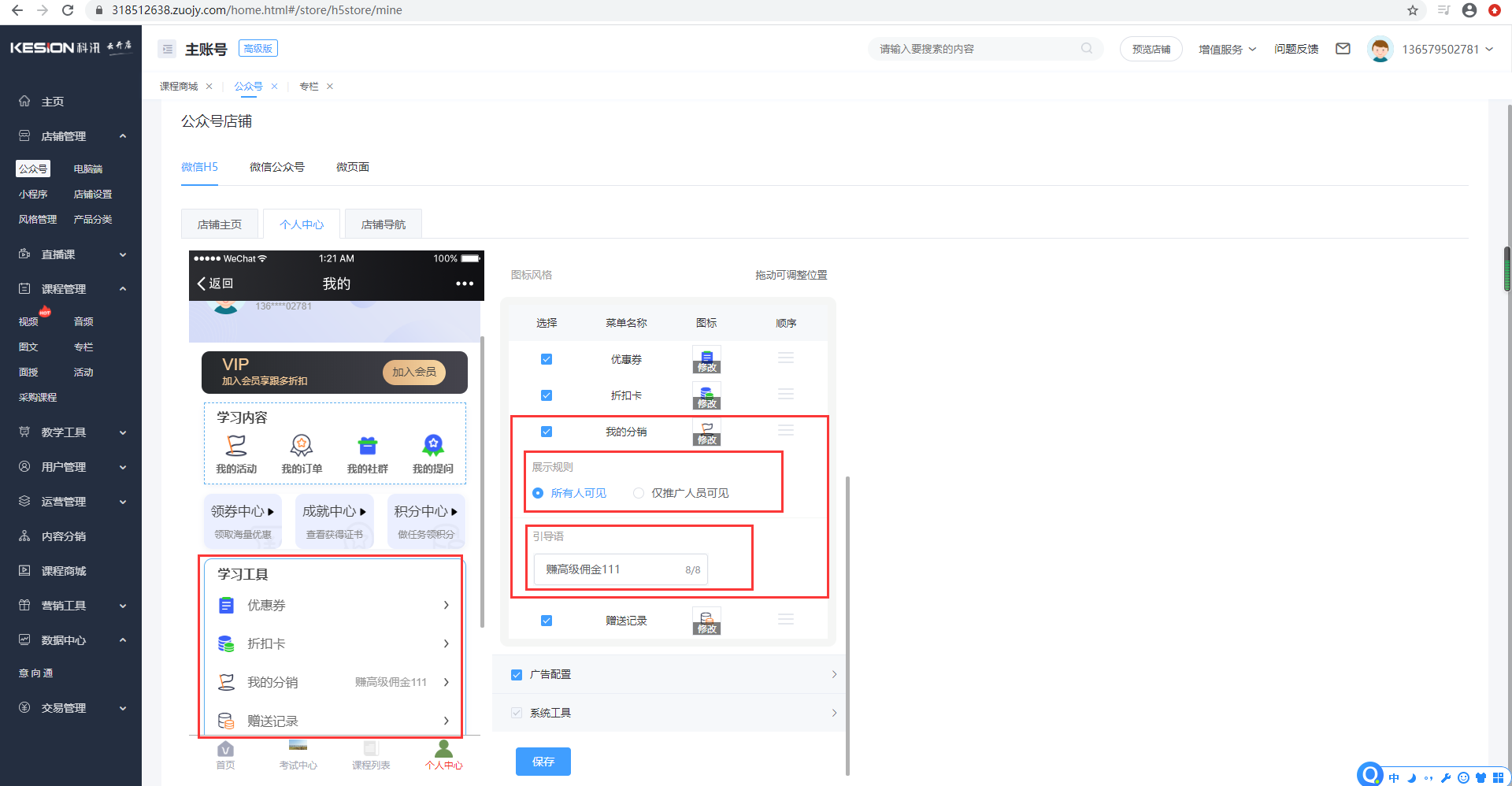Click the phone preview three-dots icon
The height and width of the screenshot is (786, 1512).
pos(465,284)
